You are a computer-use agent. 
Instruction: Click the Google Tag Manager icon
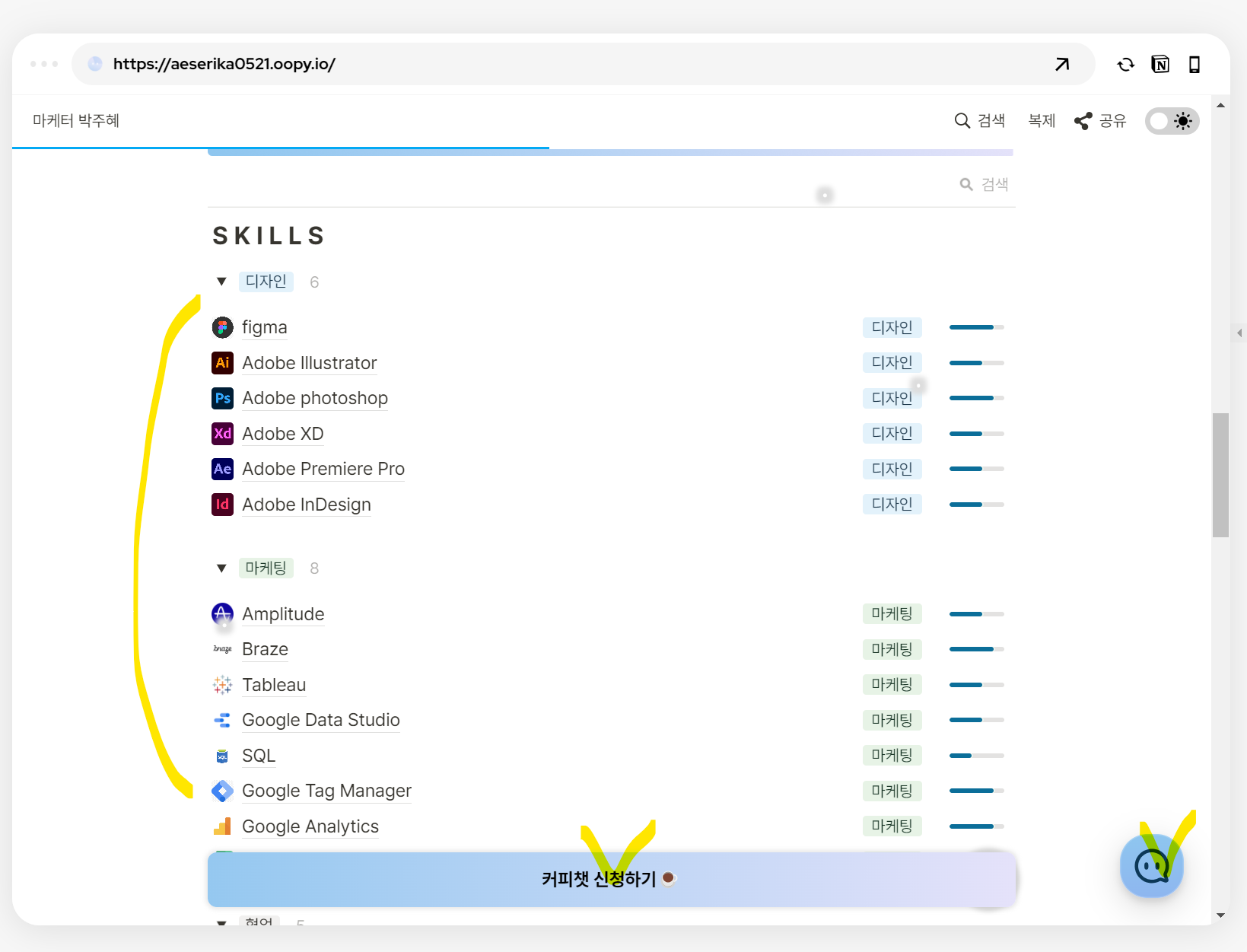click(222, 791)
